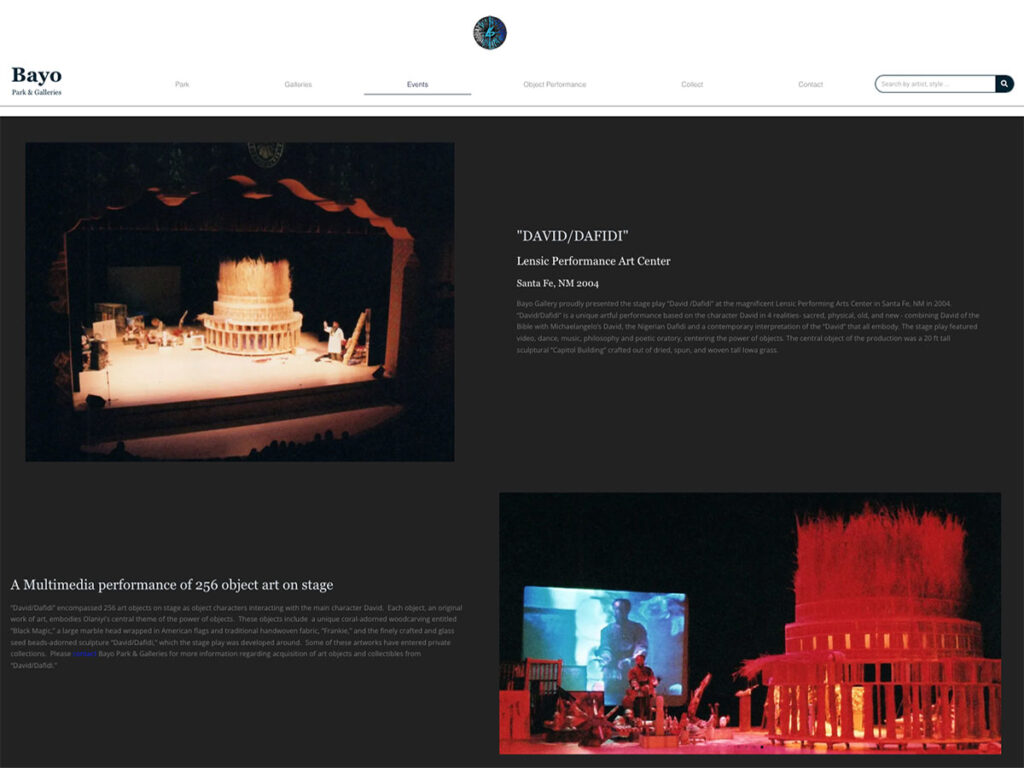The height and width of the screenshot is (768, 1024).
Task: Open the stage photo with grass Capitol Building
Action: coord(240,302)
